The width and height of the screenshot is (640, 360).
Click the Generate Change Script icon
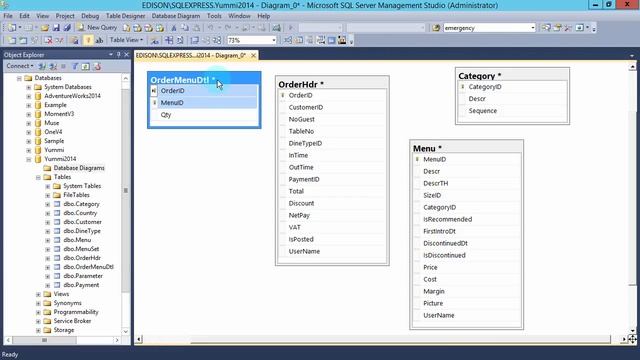(74, 40)
